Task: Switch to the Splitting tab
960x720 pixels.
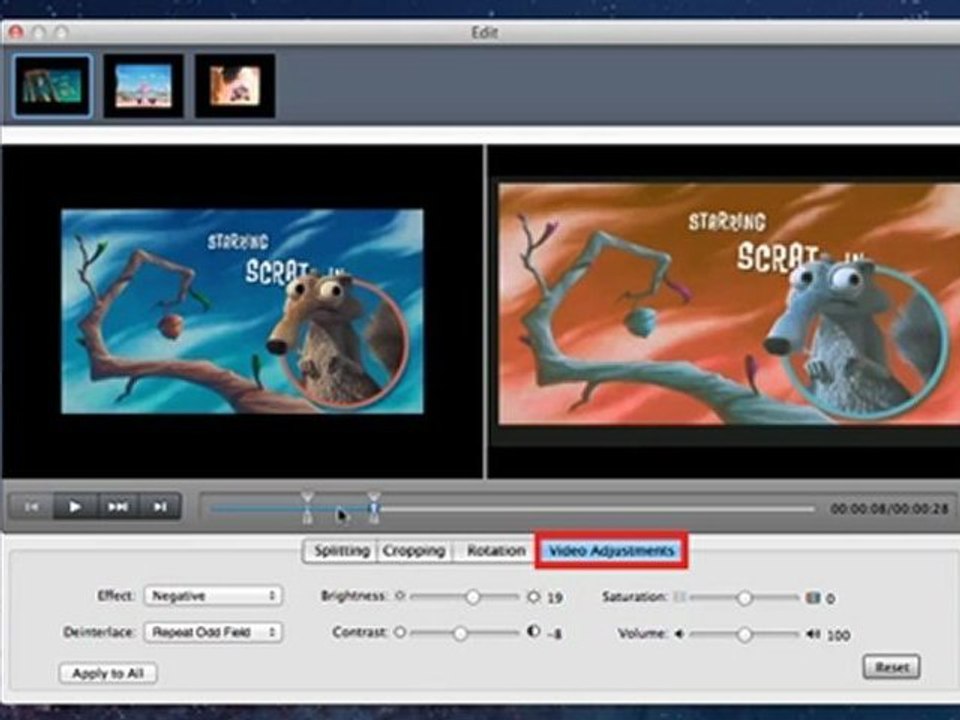Action: pos(341,550)
